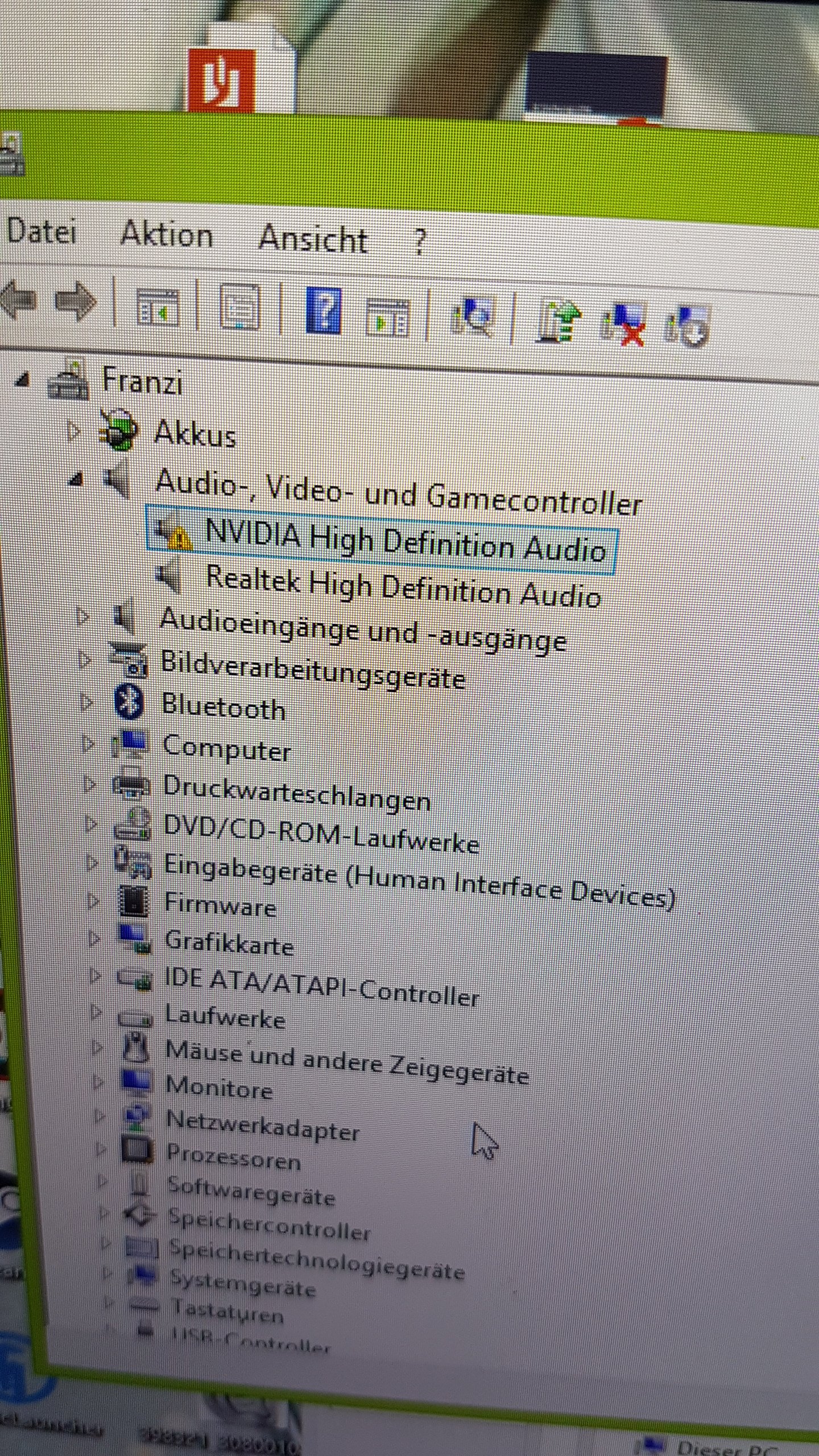Click the Bluetooth logo icon
Image resolution: width=819 pixels, height=1456 pixels.
point(129,702)
